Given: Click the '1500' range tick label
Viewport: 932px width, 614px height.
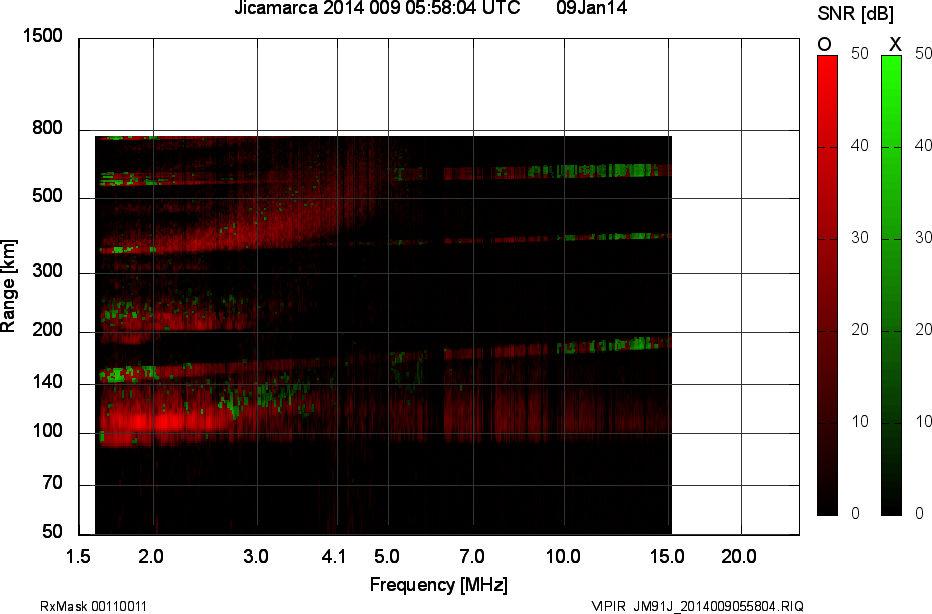Looking at the screenshot, I should [42, 36].
